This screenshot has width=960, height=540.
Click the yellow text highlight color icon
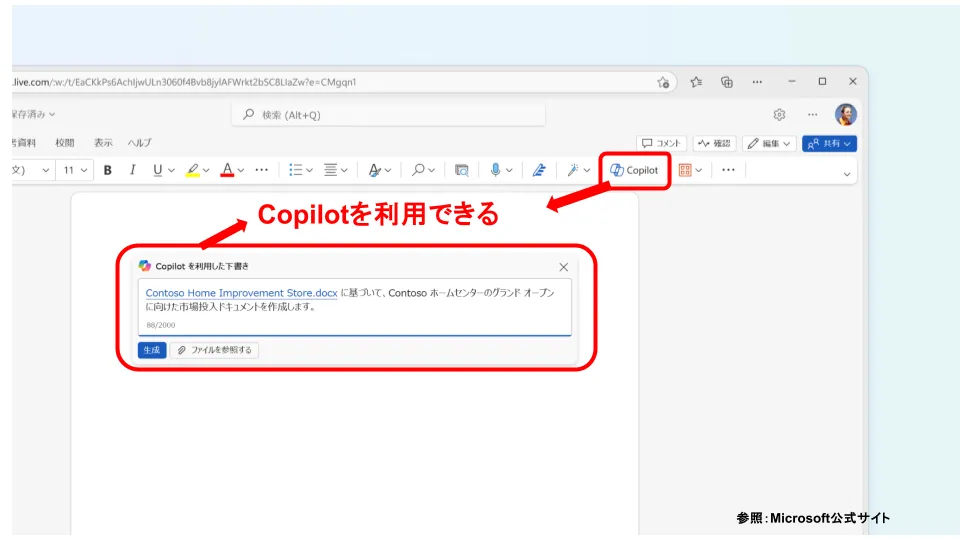192,170
